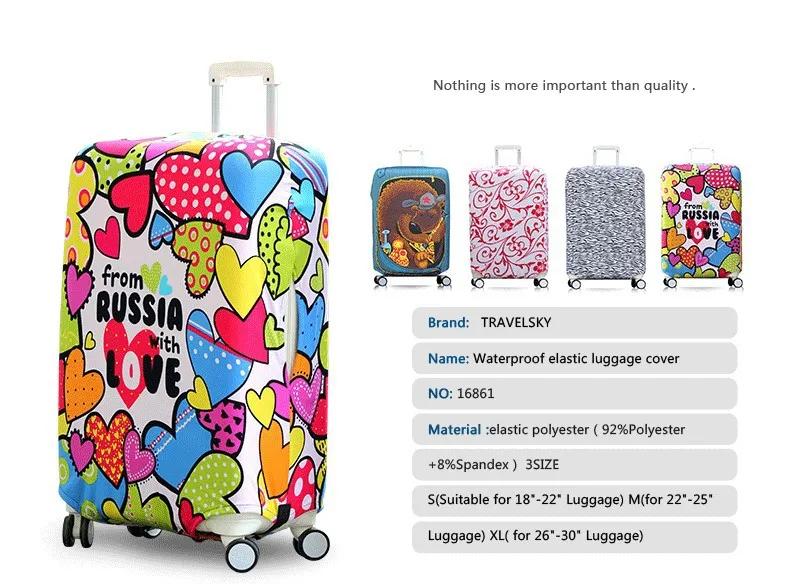The image size is (790, 586).
Task: Click the S size 18"-22" luggage row
Action: 574,500
